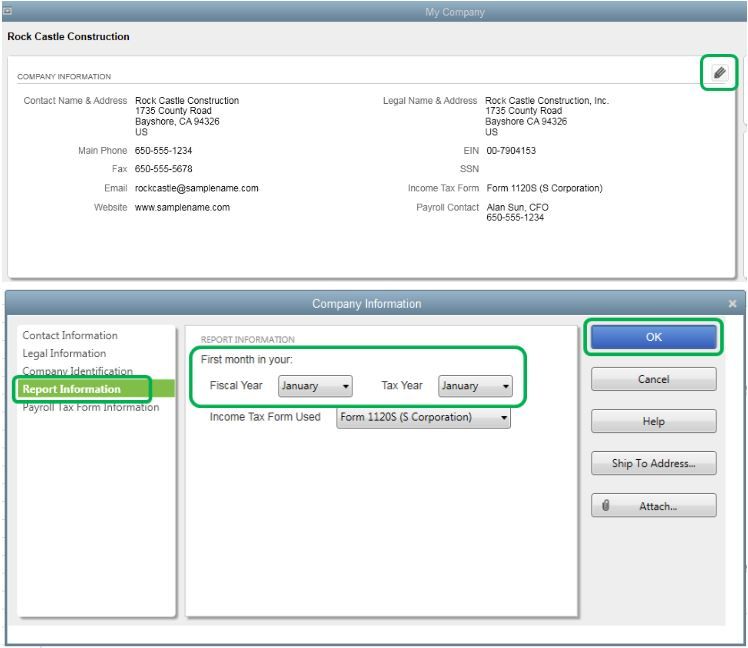
Task: Click the SSN label
Action: (x=469, y=168)
